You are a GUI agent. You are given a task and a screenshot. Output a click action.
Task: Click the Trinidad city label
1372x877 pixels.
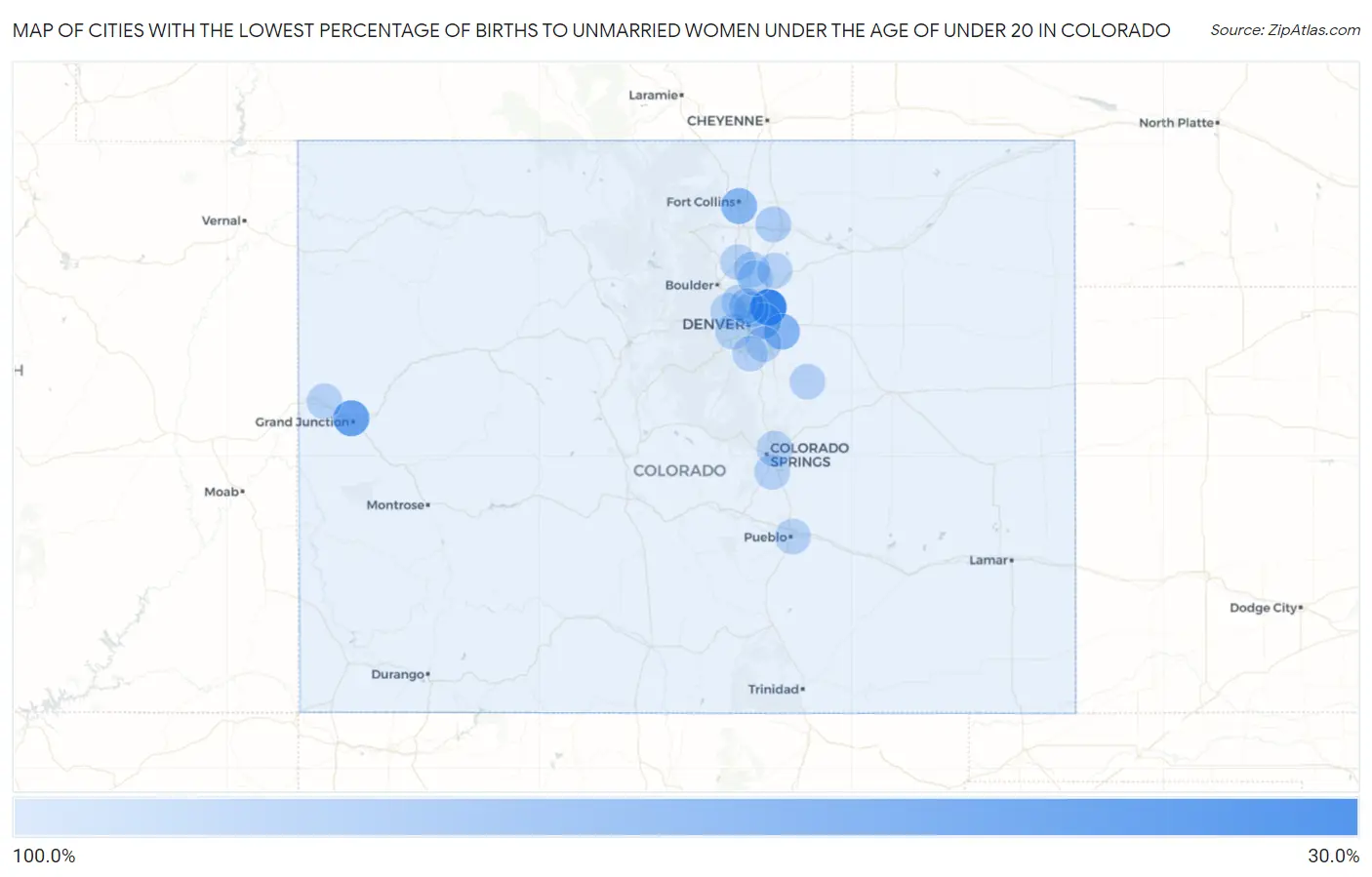776,690
